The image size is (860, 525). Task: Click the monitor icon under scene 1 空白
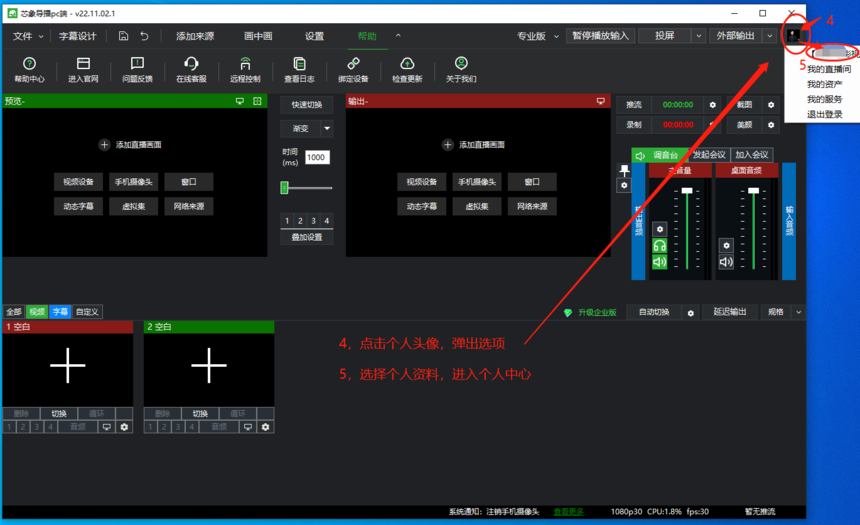pyautogui.click(x=106, y=427)
